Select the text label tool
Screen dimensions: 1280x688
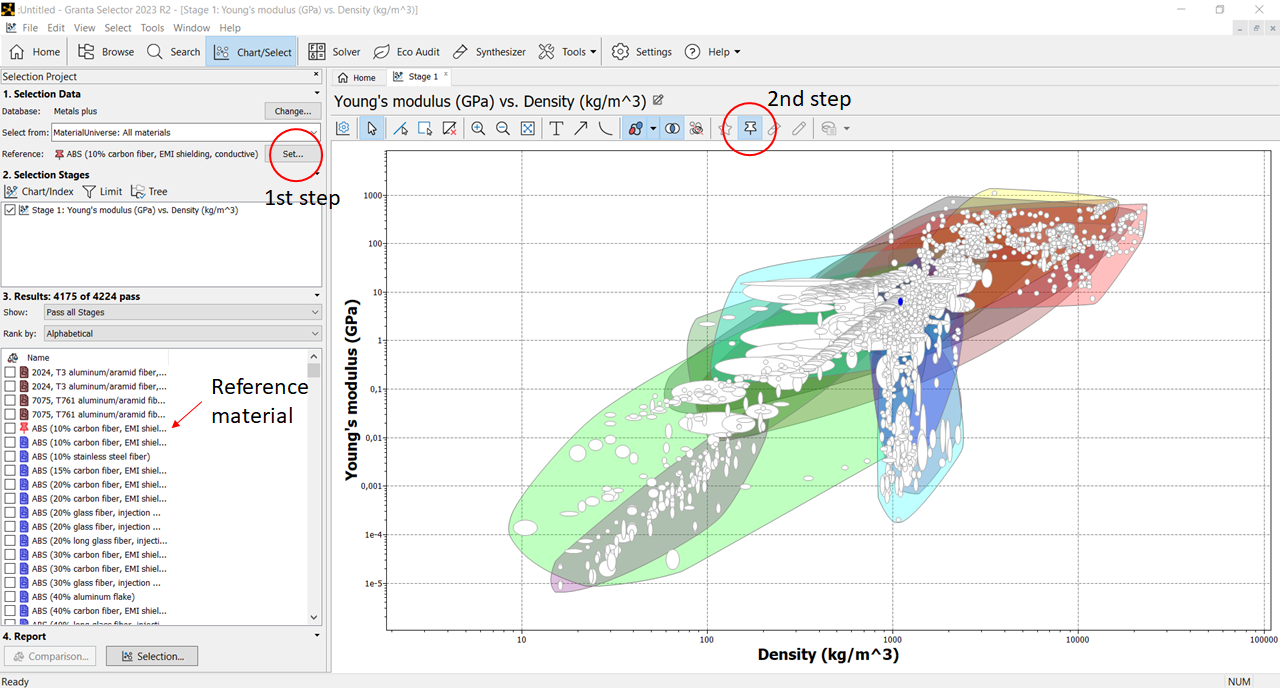tap(556, 129)
